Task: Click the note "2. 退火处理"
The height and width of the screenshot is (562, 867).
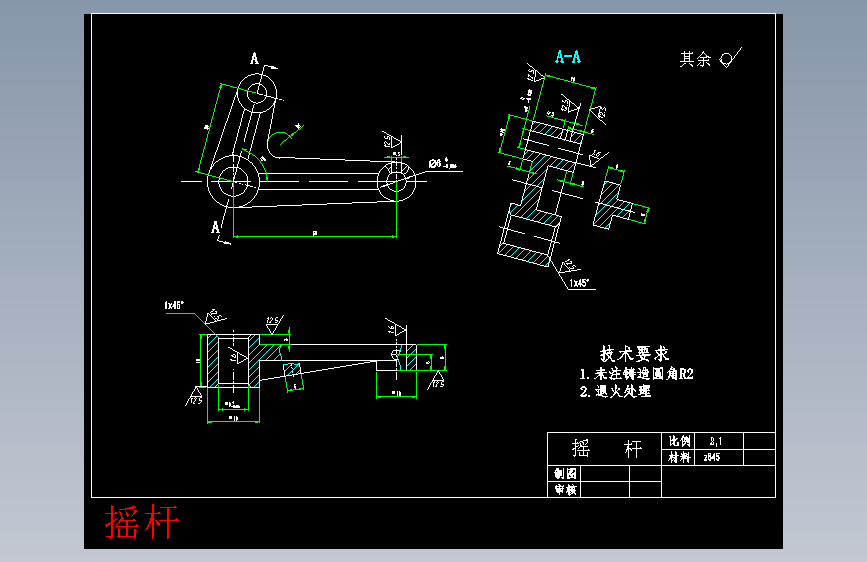Action: point(615,392)
